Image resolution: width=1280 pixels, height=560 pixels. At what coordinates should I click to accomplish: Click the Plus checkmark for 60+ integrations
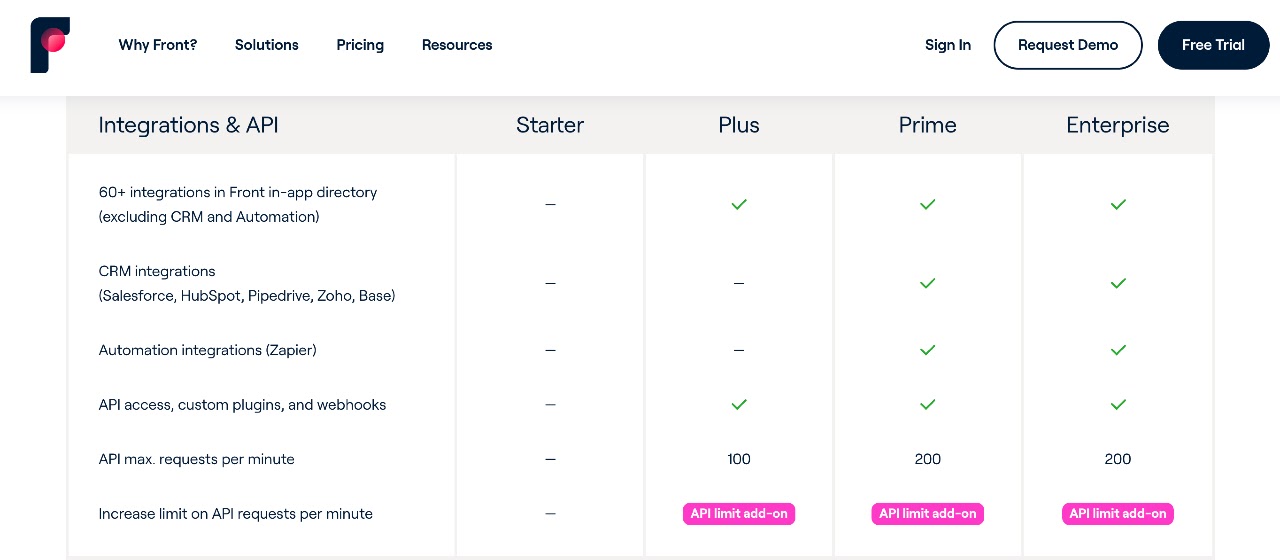[x=739, y=204]
